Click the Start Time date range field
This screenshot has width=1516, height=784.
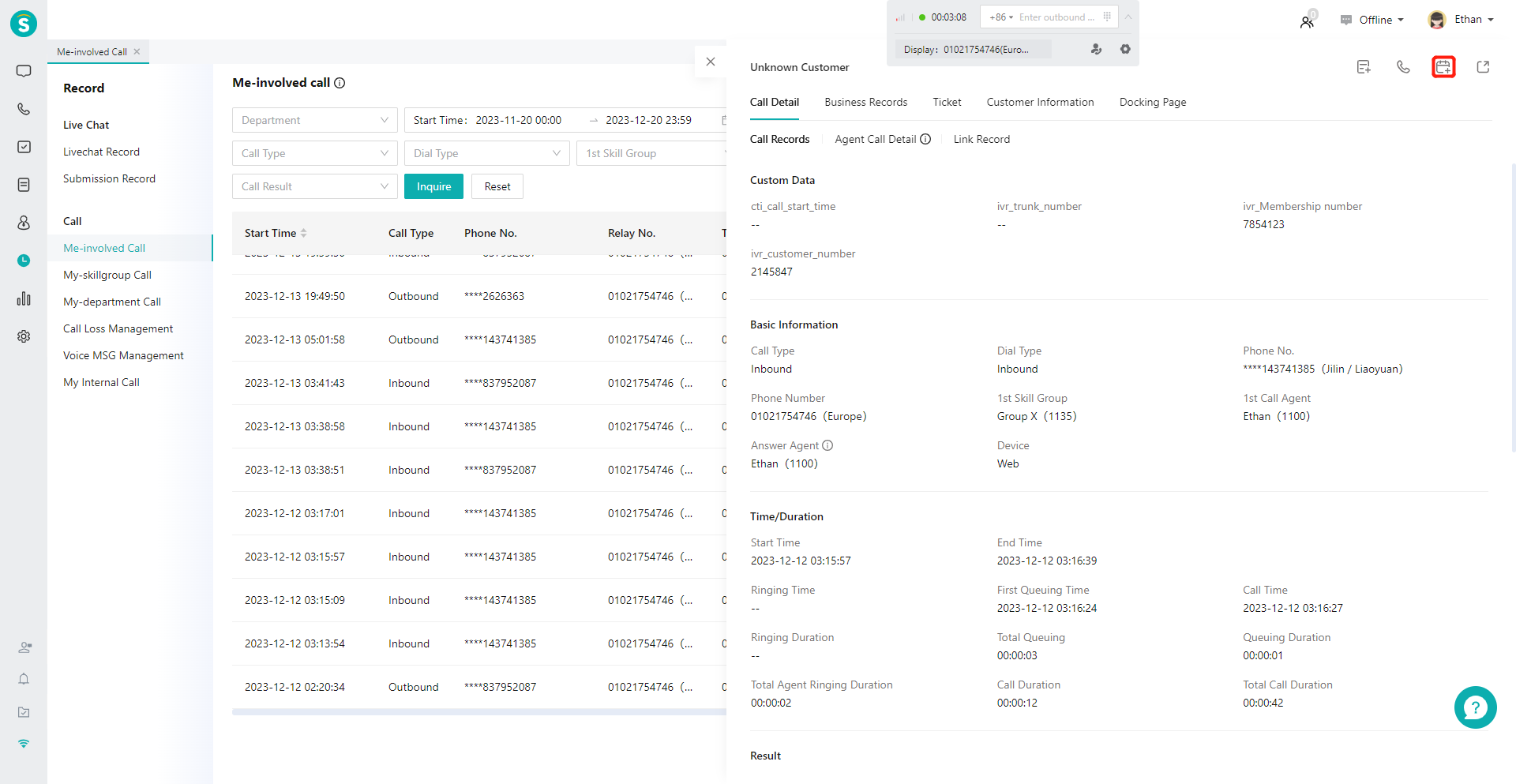tap(565, 120)
